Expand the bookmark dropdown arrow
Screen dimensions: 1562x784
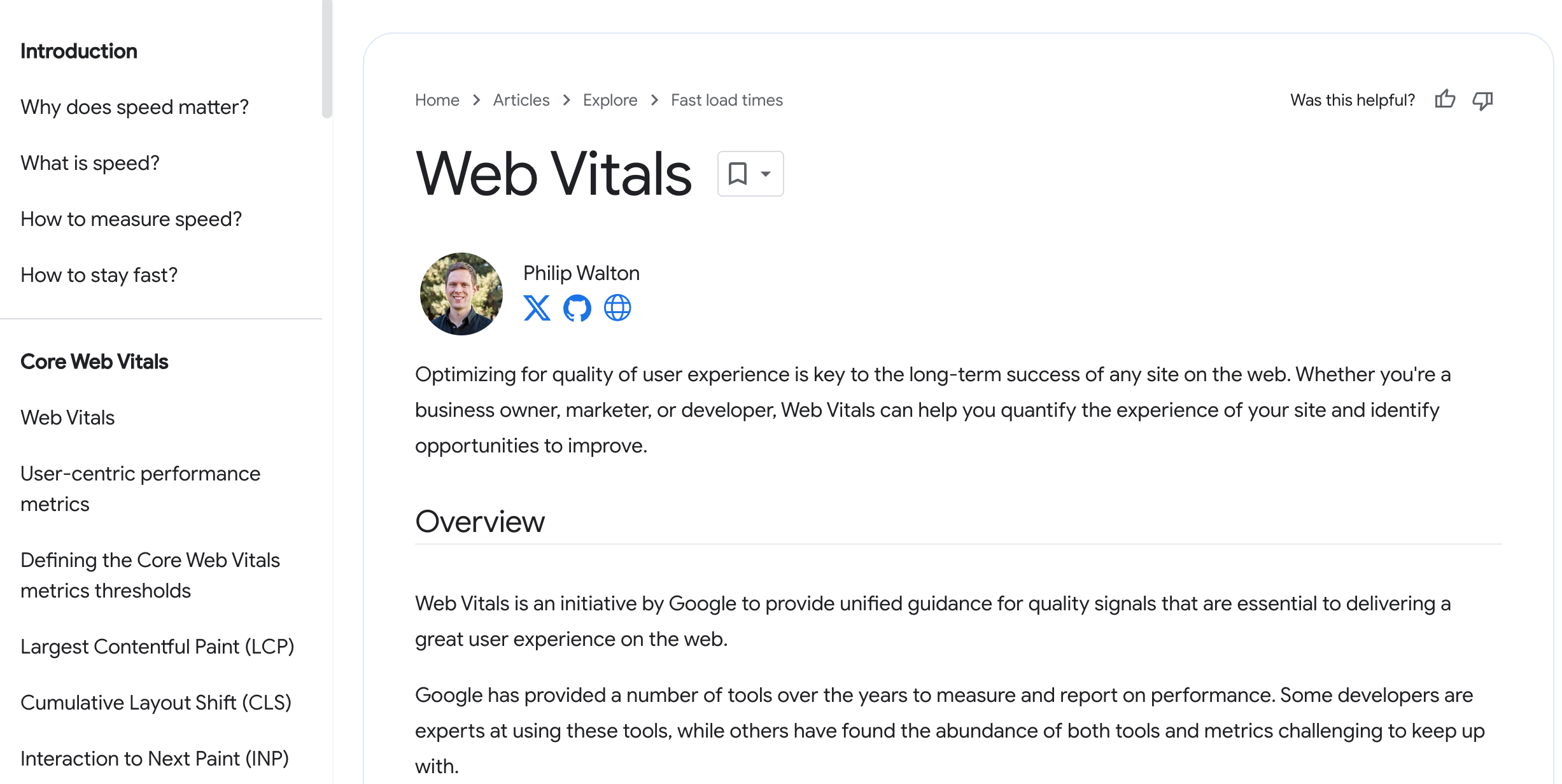766,174
